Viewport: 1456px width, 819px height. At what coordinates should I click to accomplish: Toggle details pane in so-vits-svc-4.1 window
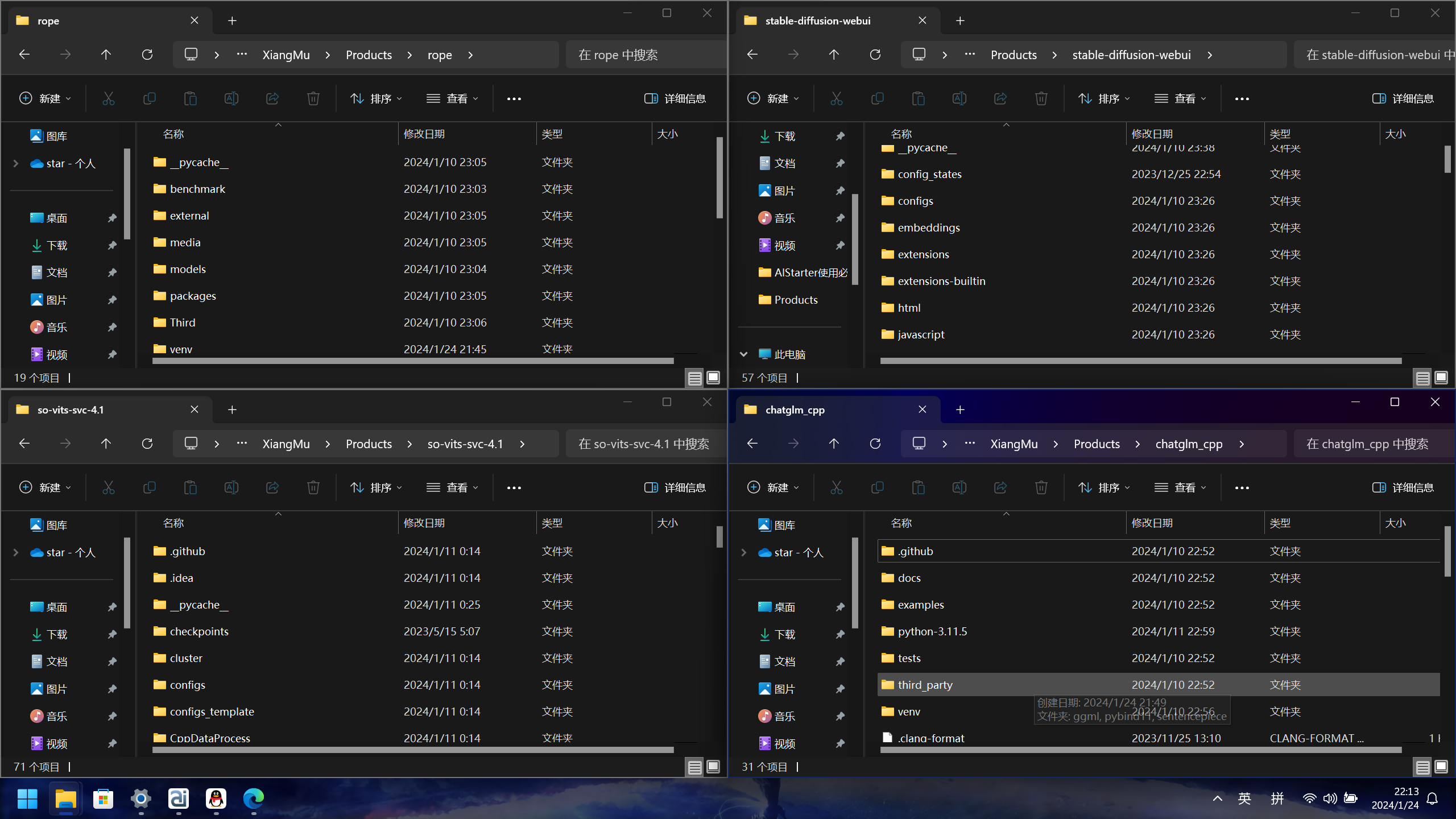(x=675, y=487)
